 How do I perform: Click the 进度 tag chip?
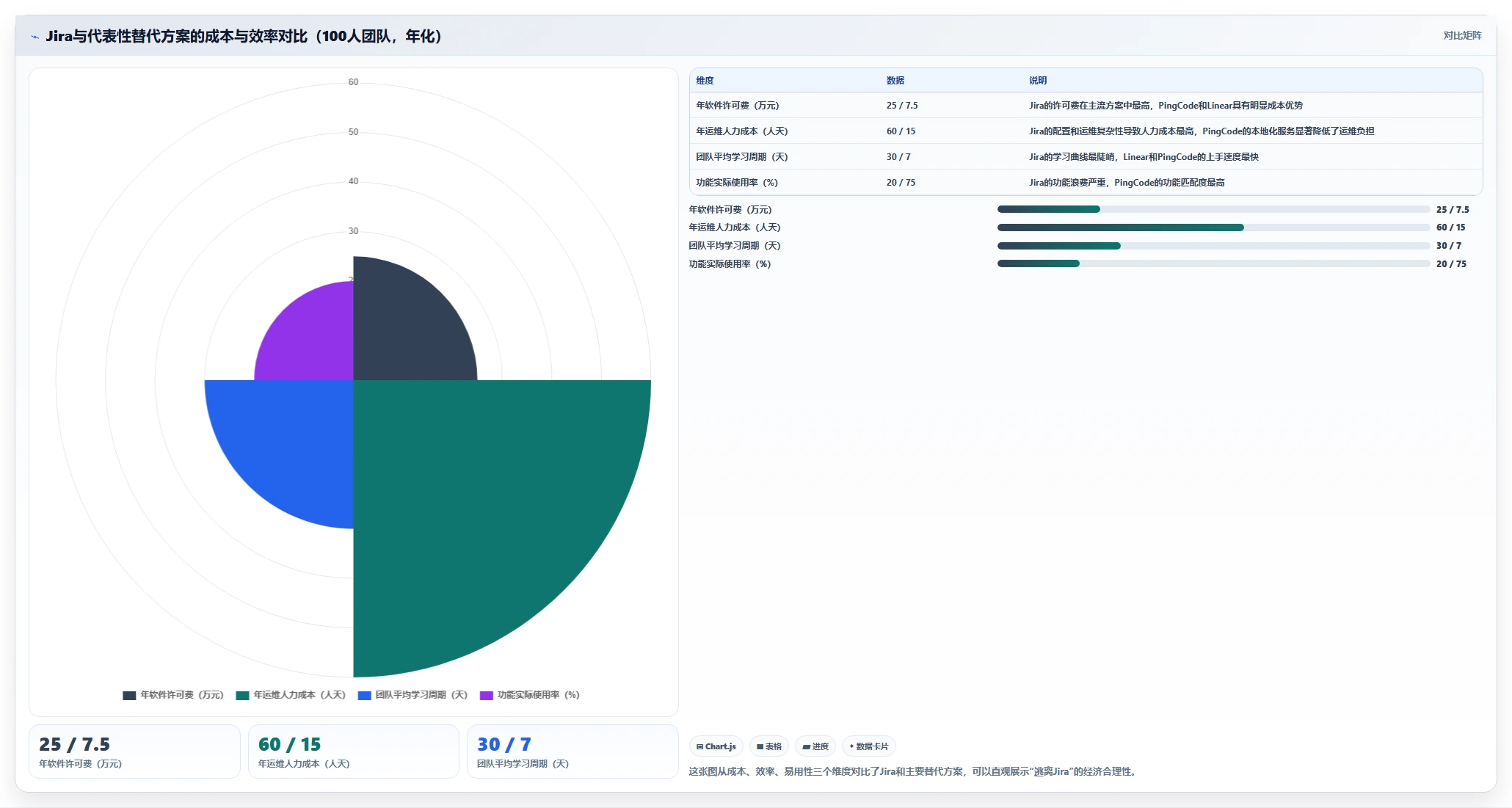click(815, 746)
